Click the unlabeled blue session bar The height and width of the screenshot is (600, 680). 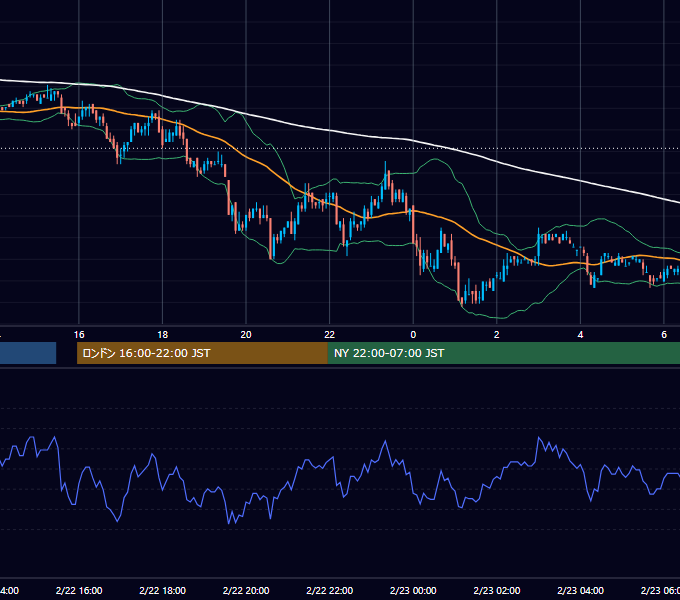pyautogui.click(x=28, y=353)
